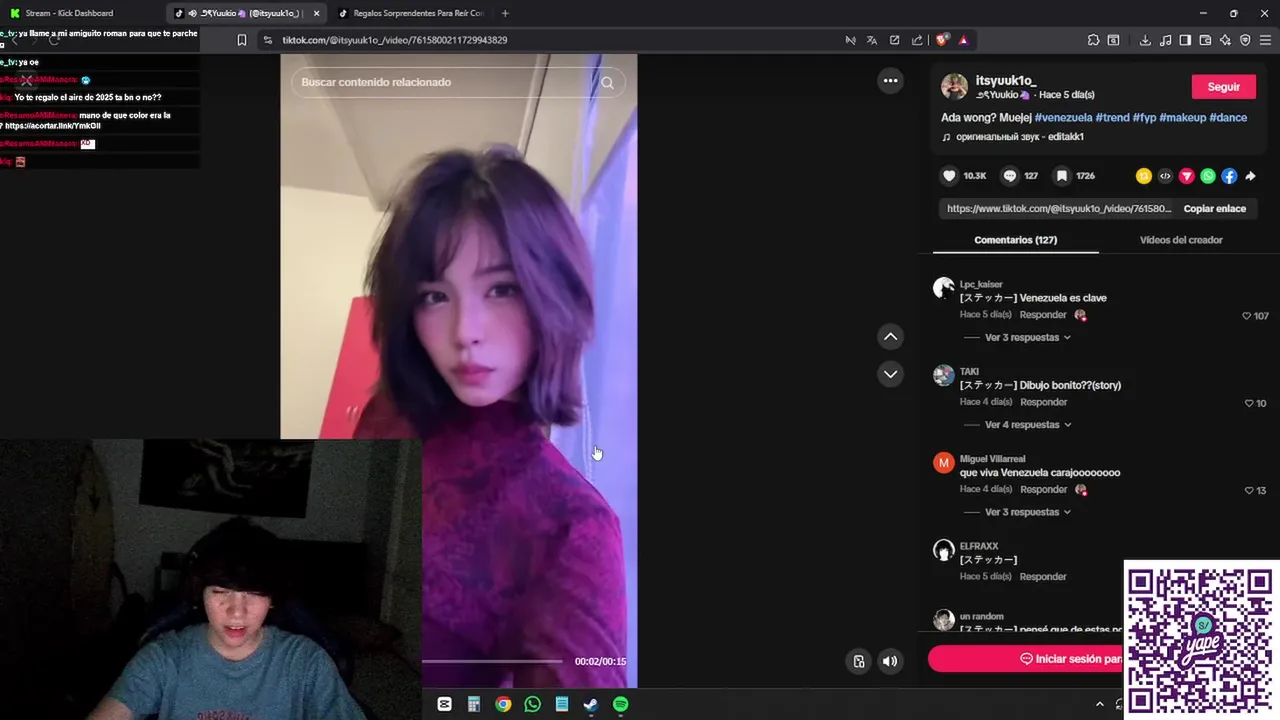Open the #makeup hashtag link
This screenshot has width=1280, height=720.
tap(1182, 118)
